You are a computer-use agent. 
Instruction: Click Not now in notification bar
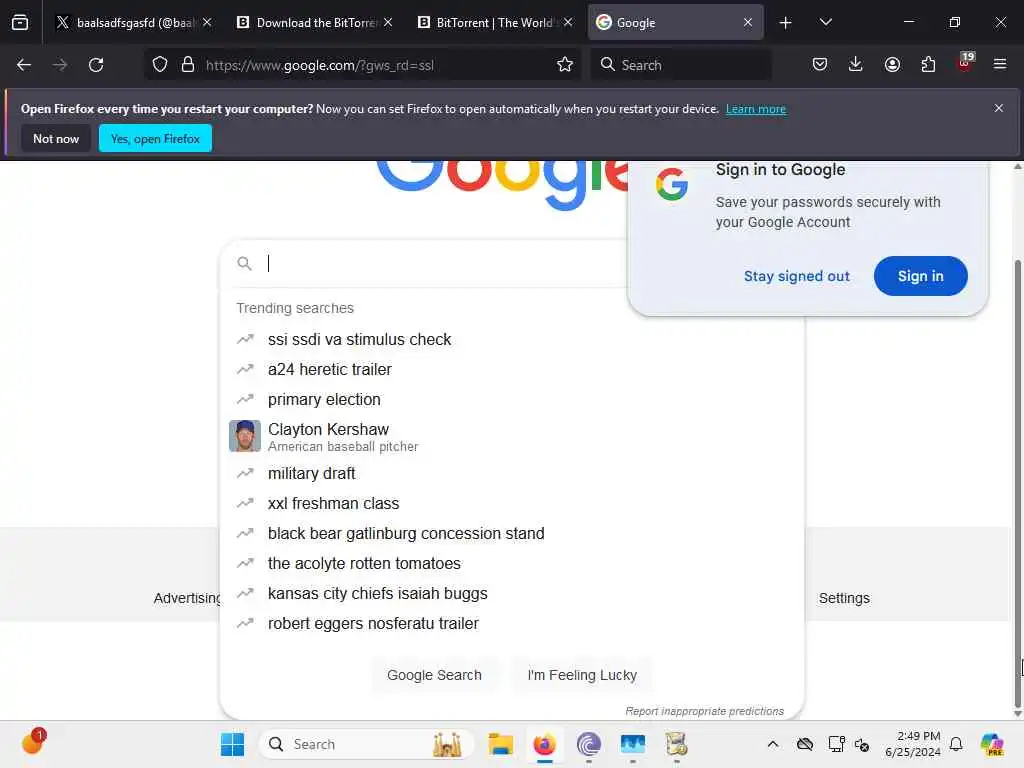(56, 138)
